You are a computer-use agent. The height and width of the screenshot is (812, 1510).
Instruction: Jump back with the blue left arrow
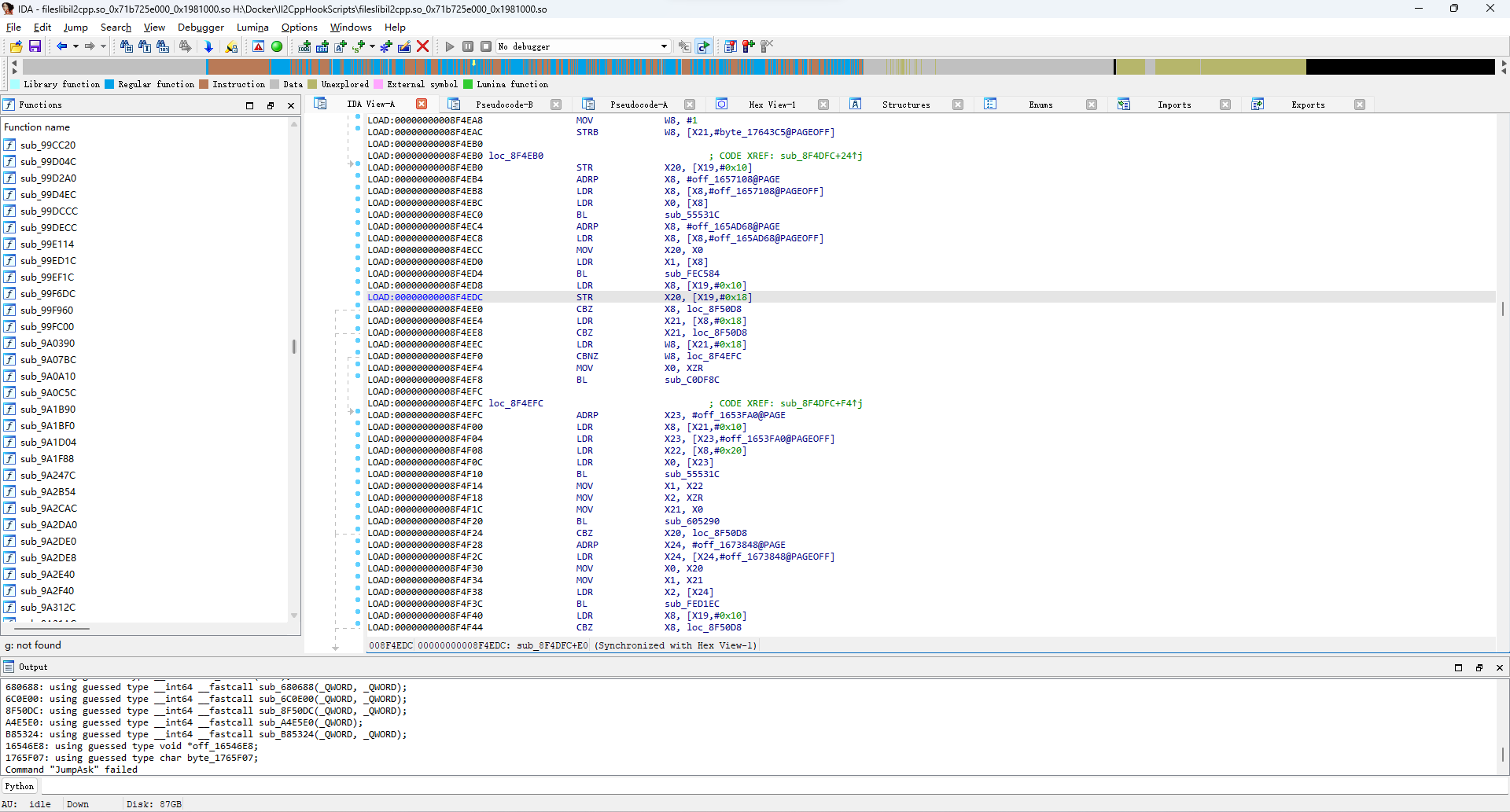61,46
